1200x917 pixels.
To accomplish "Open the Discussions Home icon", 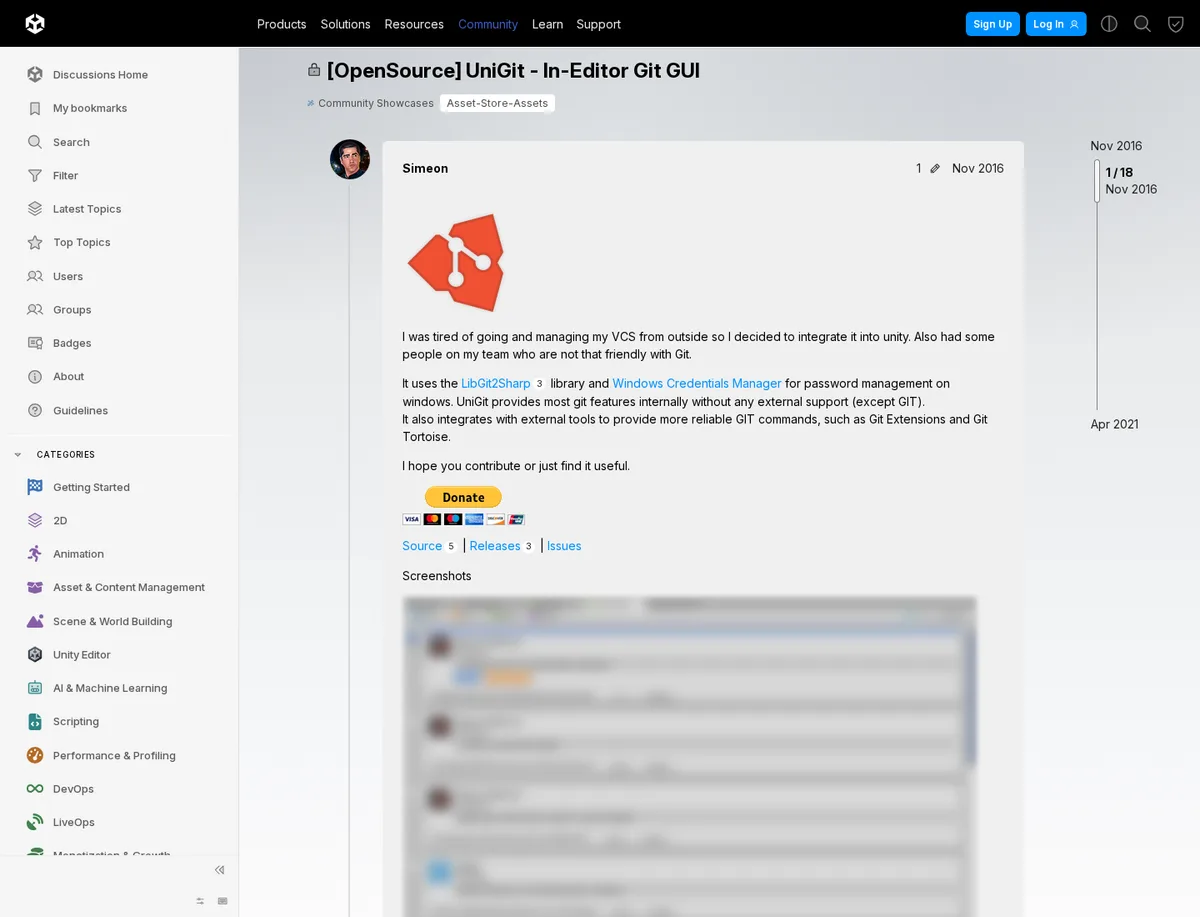I will point(35,74).
